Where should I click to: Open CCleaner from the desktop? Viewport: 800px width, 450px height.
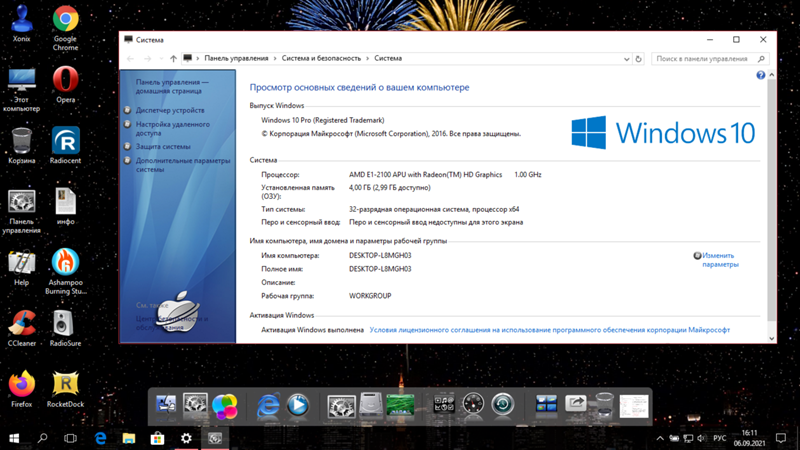click(21, 329)
